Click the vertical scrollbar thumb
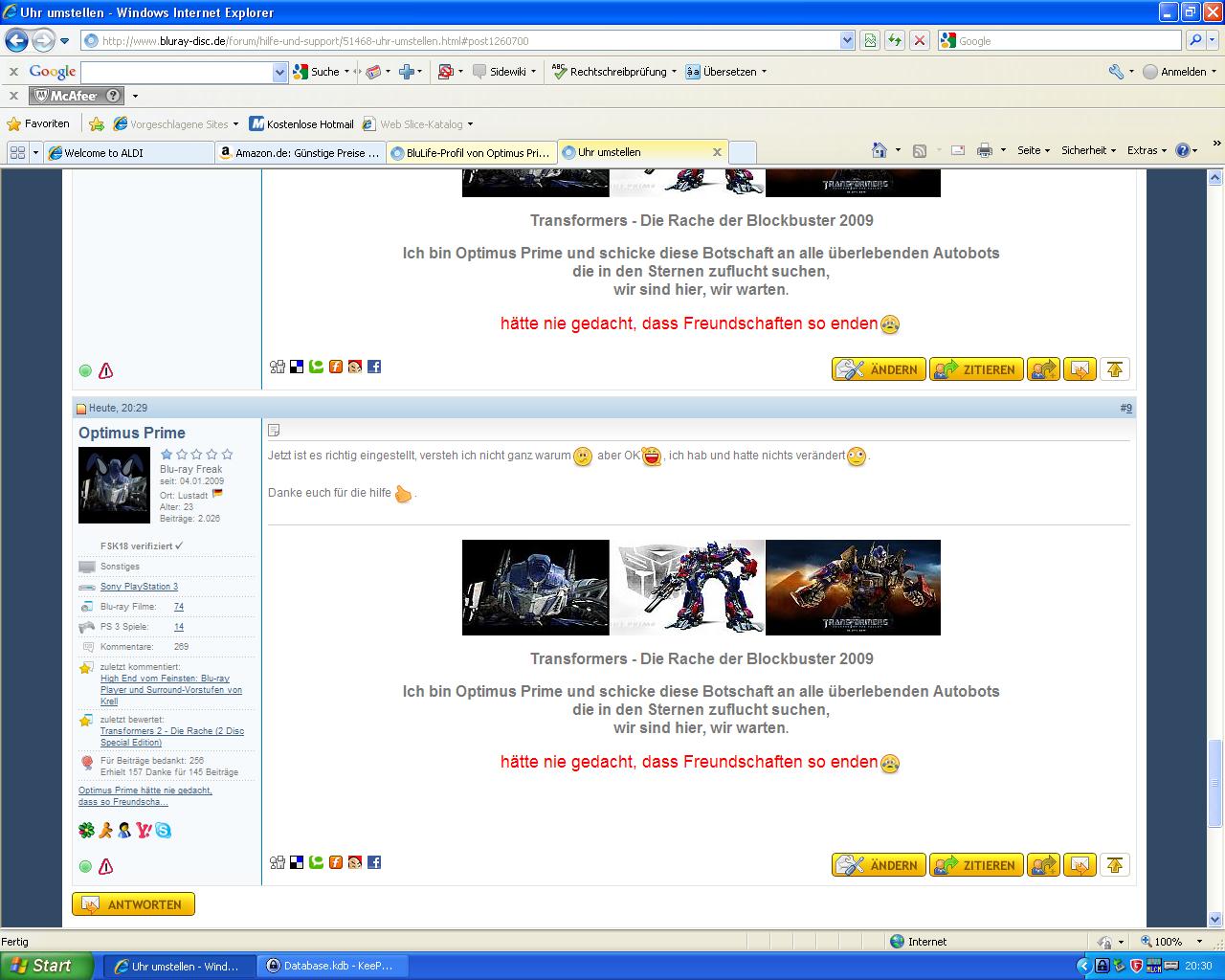The width and height of the screenshot is (1225, 980). point(1215,783)
